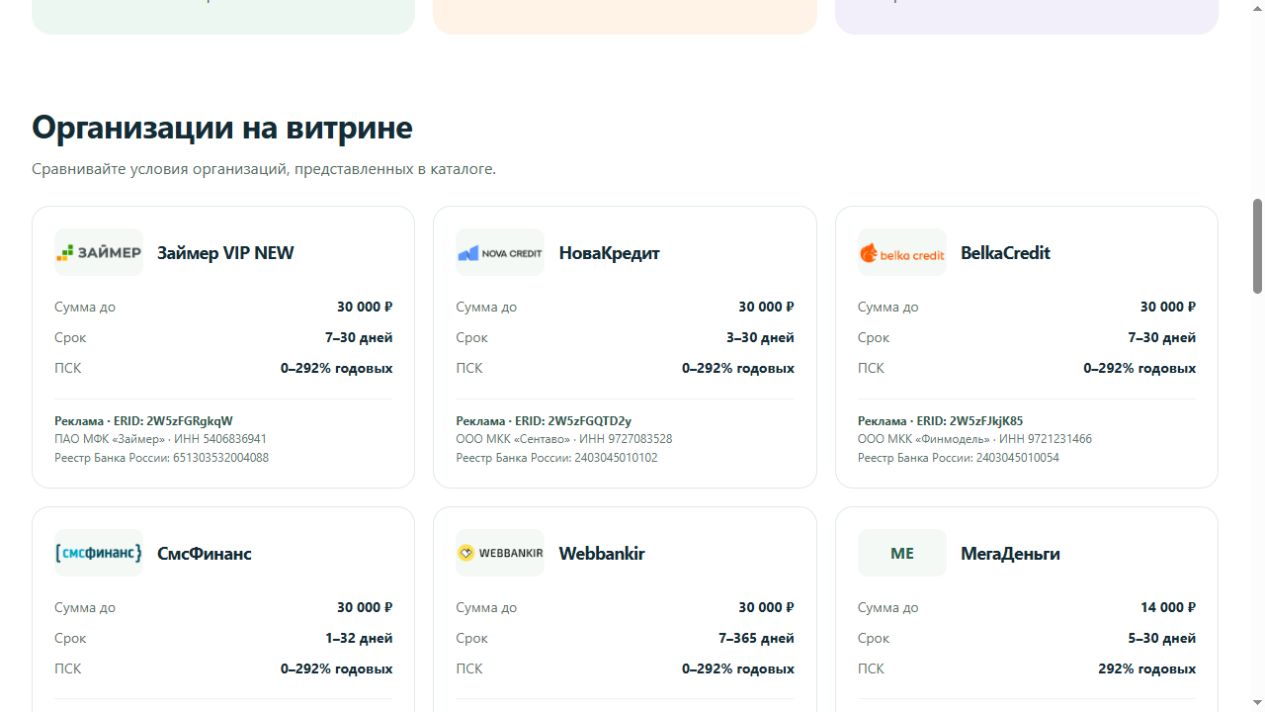This screenshot has height=712, width=1265.
Task: Click the 5–30 дней term in МегаДеньги
Action: click(x=1162, y=638)
